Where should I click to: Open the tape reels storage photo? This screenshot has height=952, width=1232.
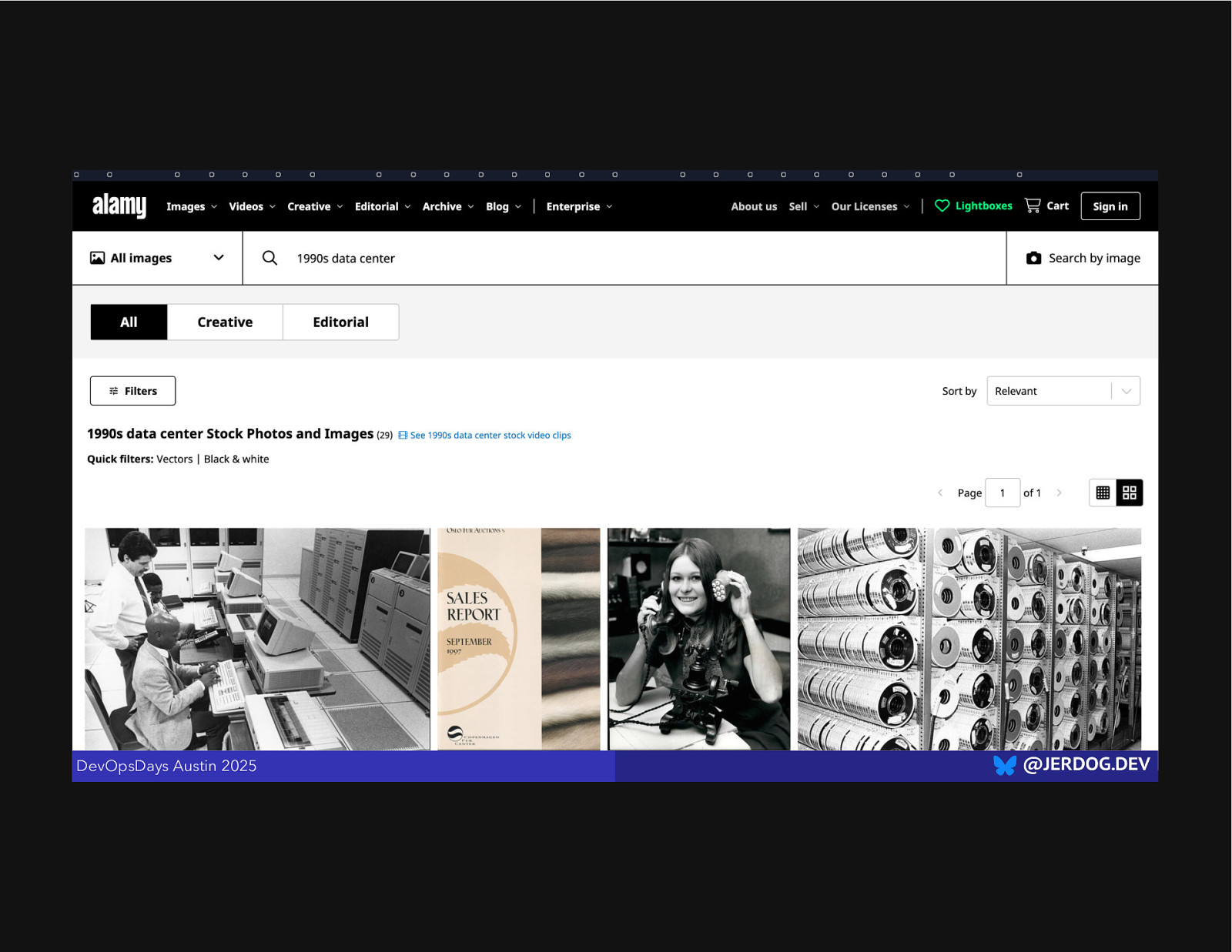[x=969, y=639]
